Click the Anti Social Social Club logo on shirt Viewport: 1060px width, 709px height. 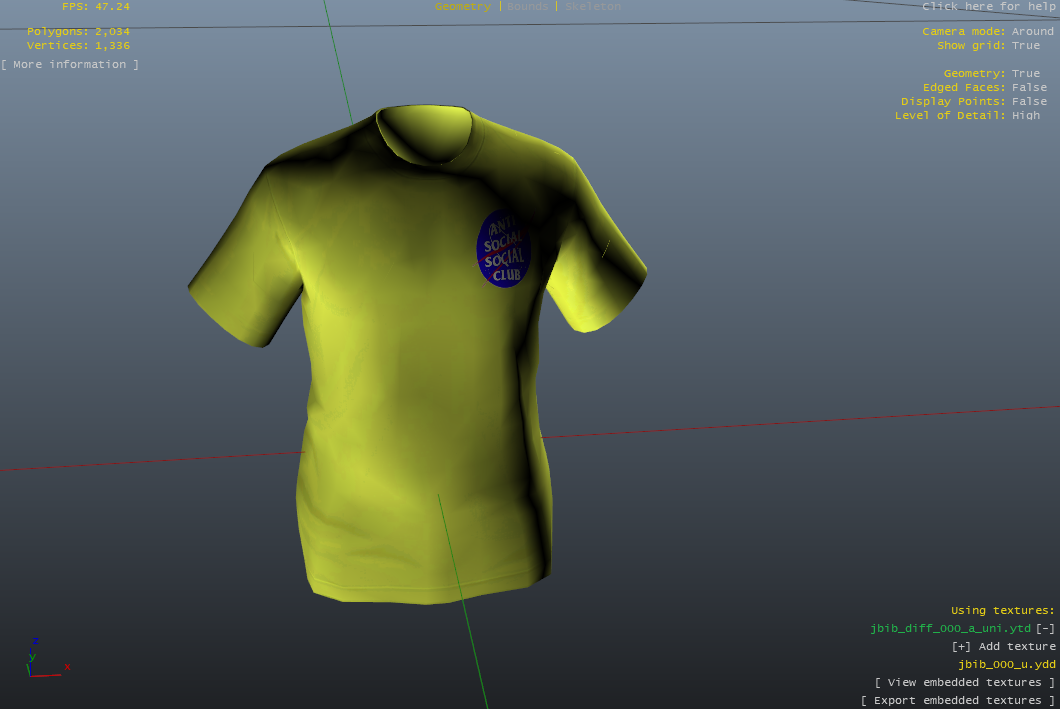(x=503, y=249)
